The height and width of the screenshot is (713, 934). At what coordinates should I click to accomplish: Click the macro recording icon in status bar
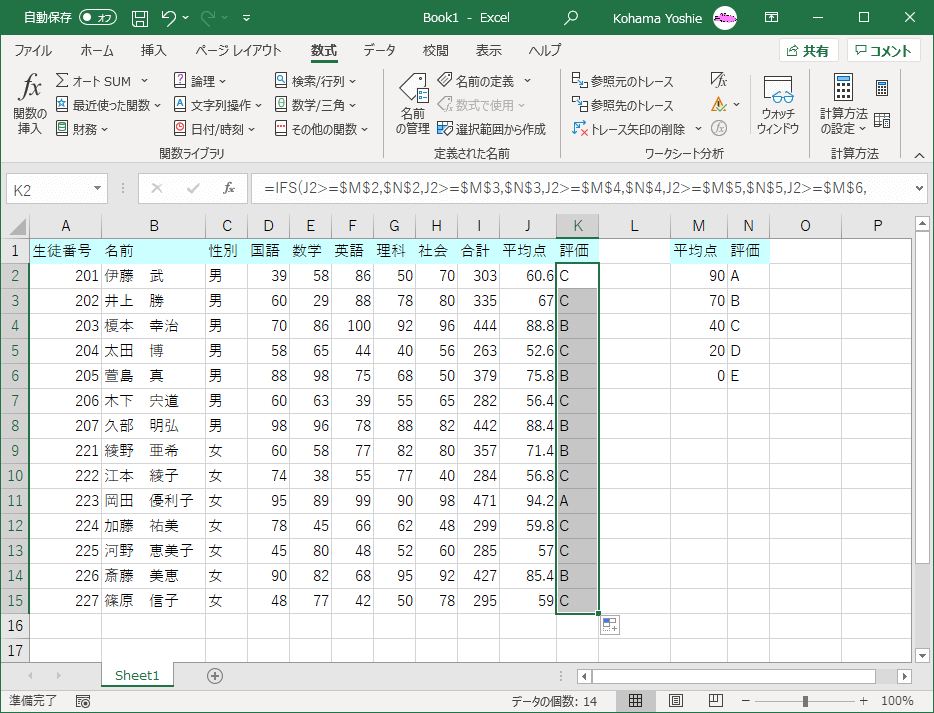click(x=83, y=701)
